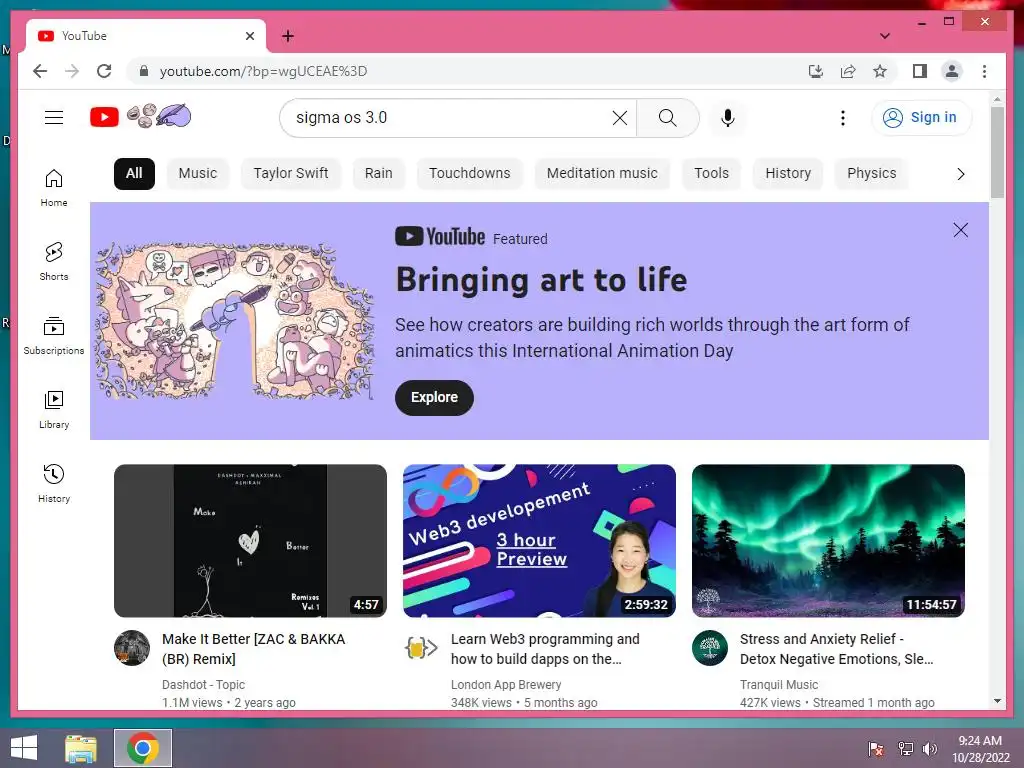Click the Sign in button
This screenshot has height=768, width=1024.
(x=921, y=118)
